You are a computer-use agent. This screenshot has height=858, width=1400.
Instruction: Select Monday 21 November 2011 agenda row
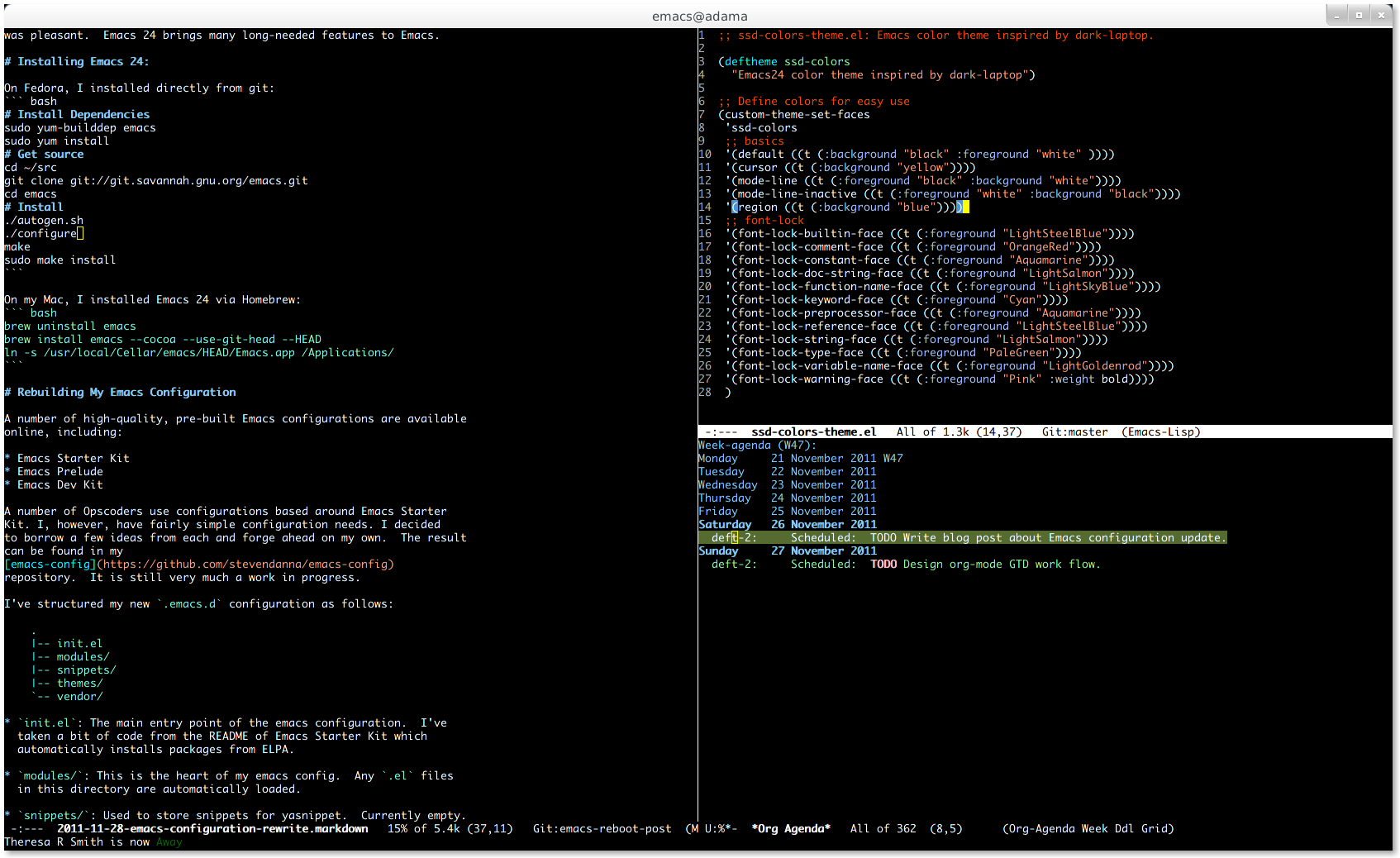click(x=801, y=458)
